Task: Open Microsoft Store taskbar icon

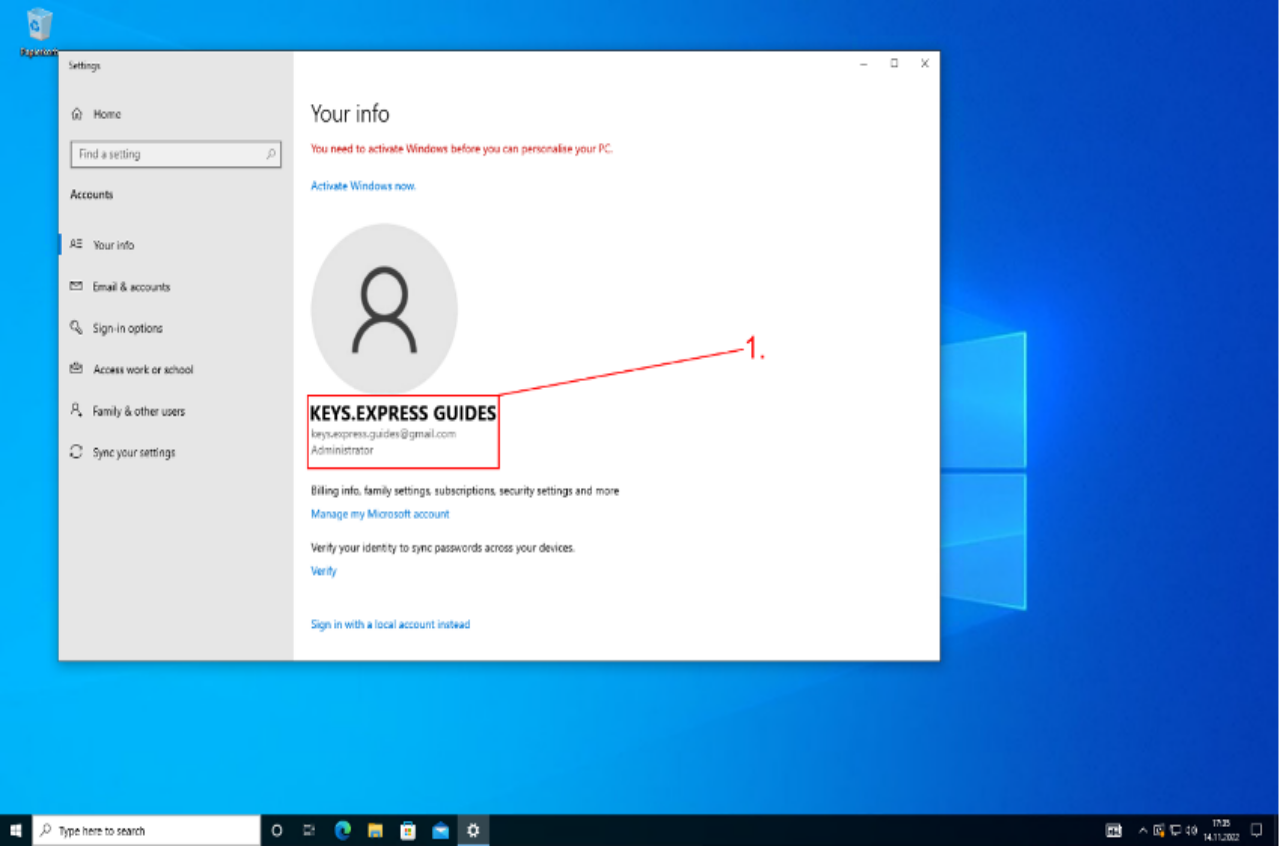Action: (x=408, y=830)
